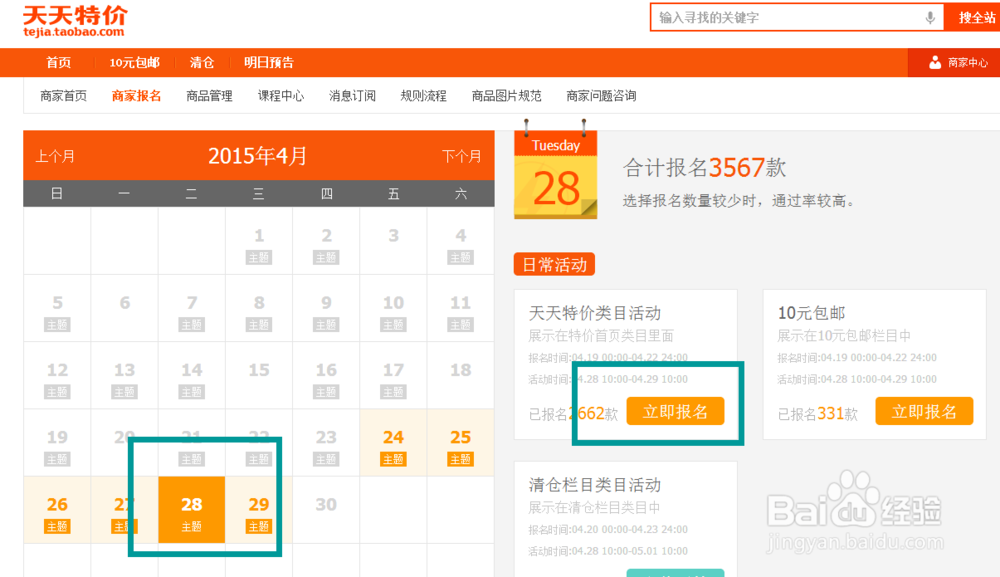Select April 30 on the calendar
The width and height of the screenshot is (1000, 577).
[x=326, y=510]
